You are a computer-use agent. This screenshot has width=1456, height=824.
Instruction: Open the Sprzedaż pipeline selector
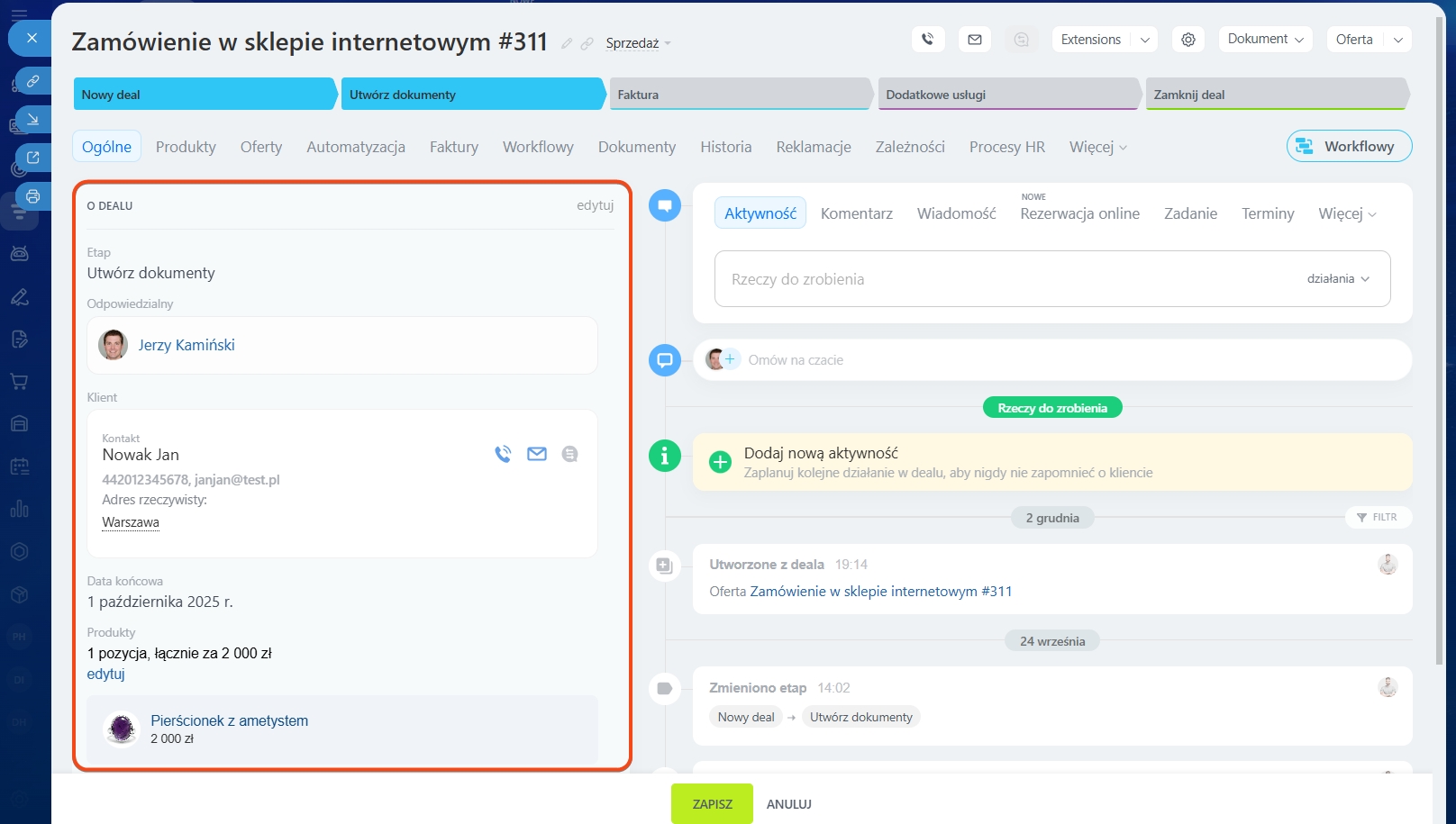(x=638, y=43)
